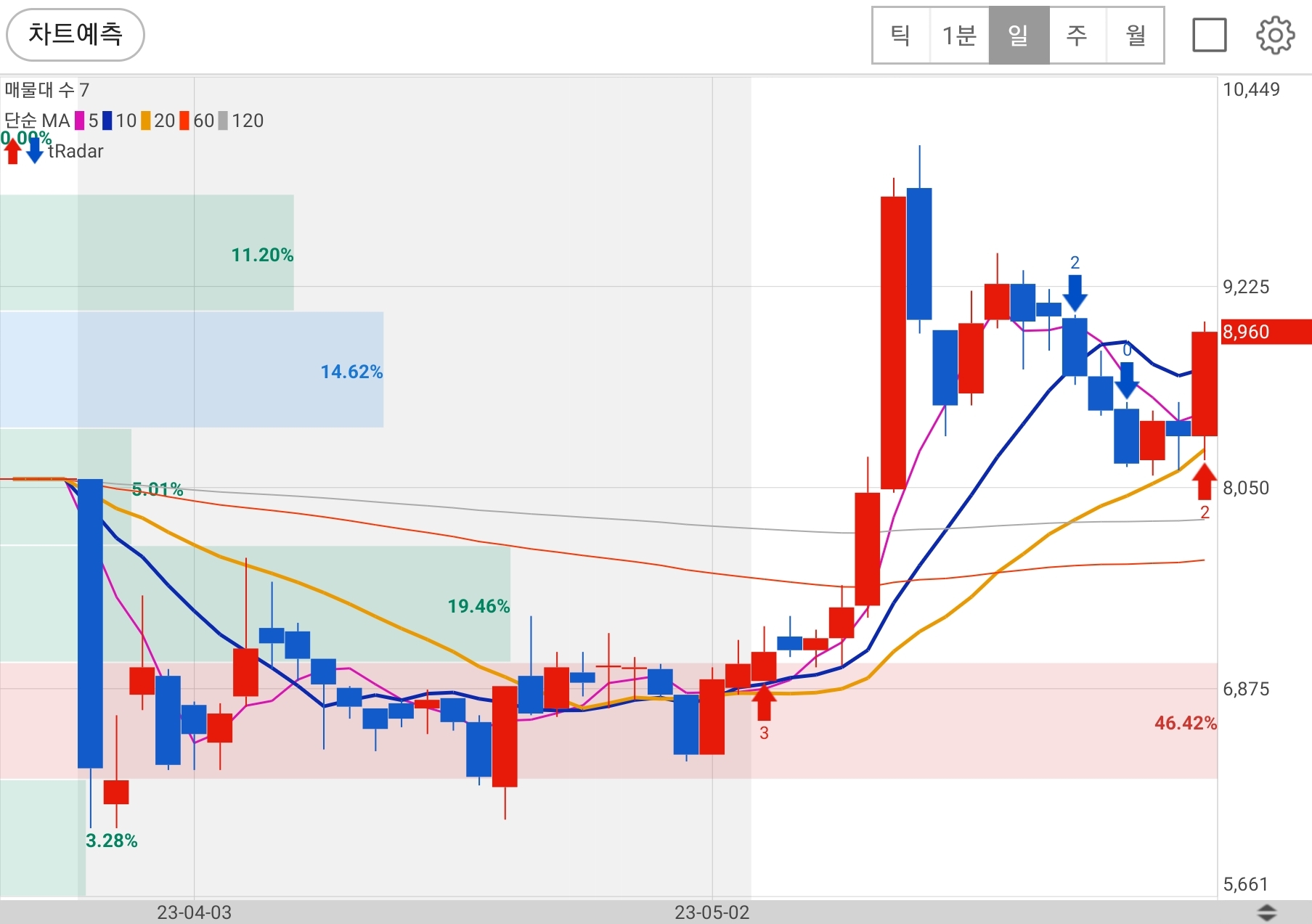The image size is (1312, 924).
Task: Click the tRadar blue down-arrow legend icon
Action: pos(34,151)
